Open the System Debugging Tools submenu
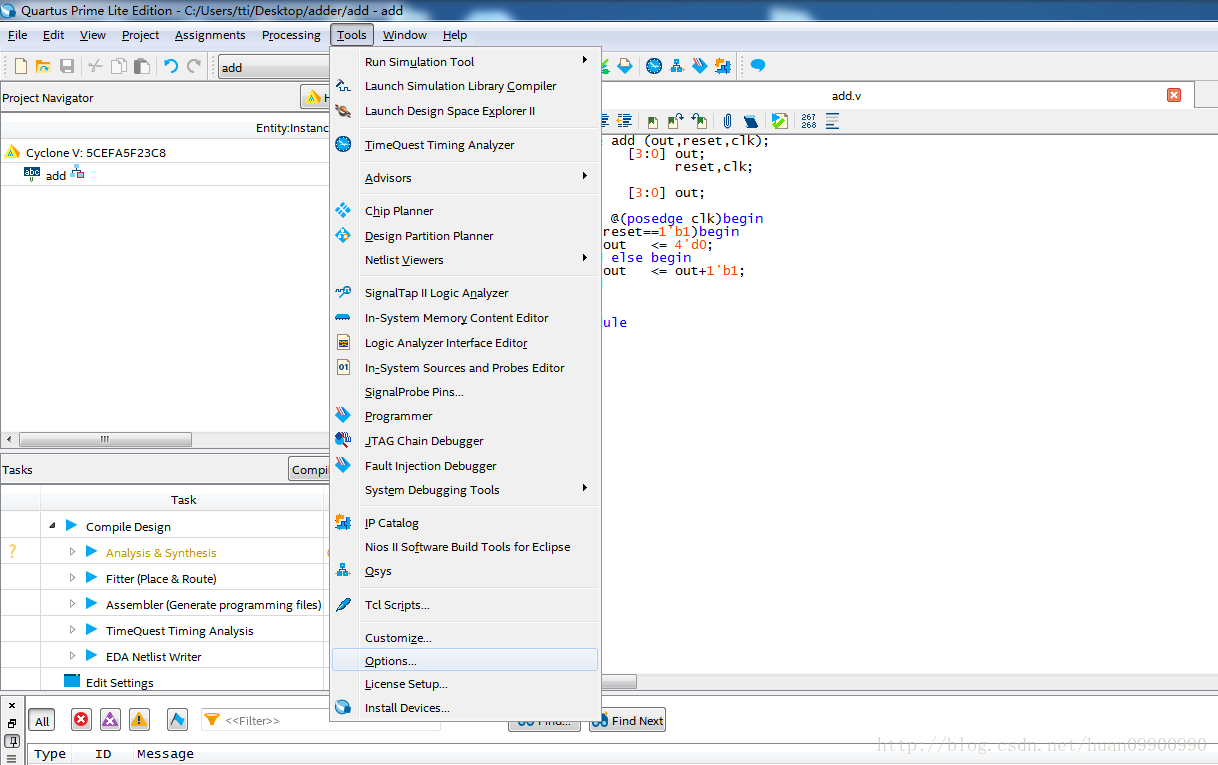This screenshot has height=765, width=1218. coord(465,489)
